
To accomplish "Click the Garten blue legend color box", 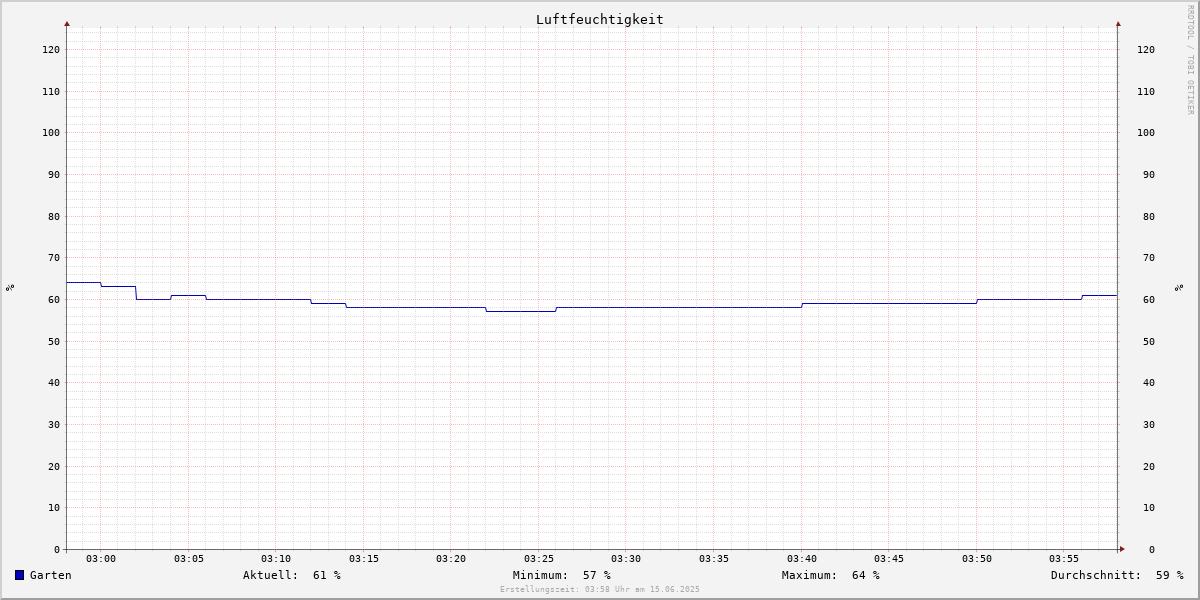I will tap(19, 575).
